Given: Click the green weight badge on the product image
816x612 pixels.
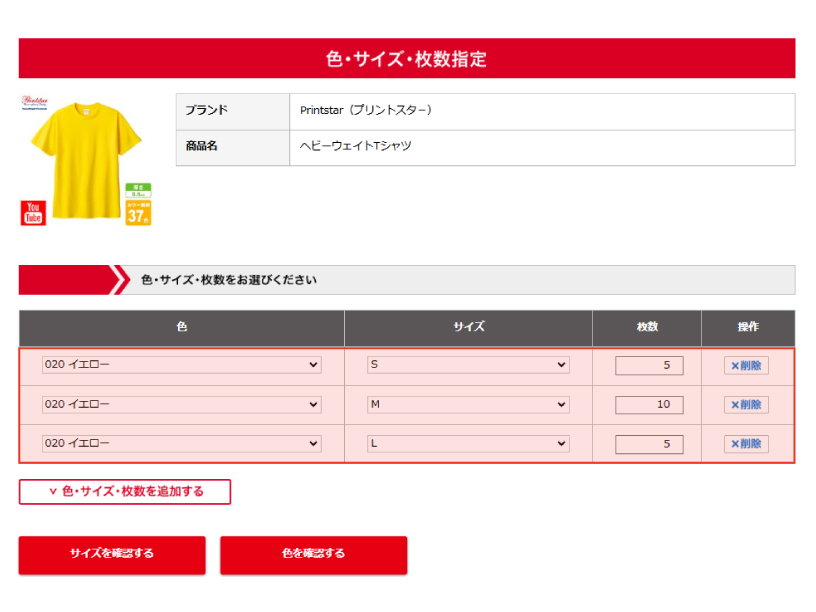Looking at the screenshot, I should click(138, 190).
